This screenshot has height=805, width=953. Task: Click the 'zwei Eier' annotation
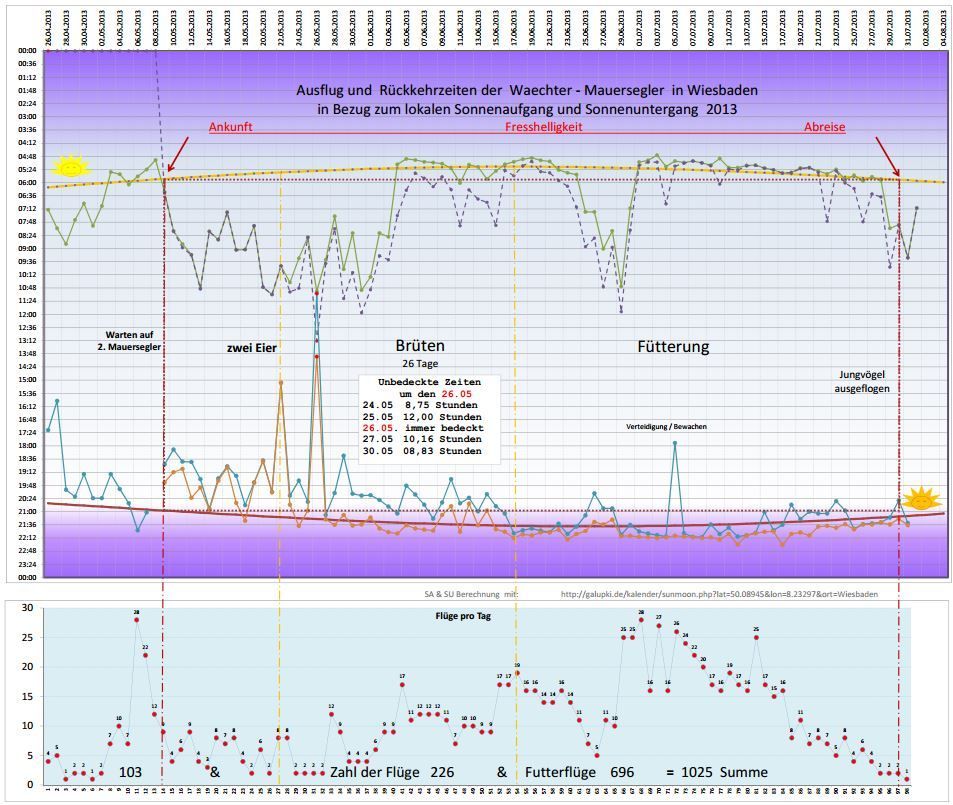tap(250, 348)
